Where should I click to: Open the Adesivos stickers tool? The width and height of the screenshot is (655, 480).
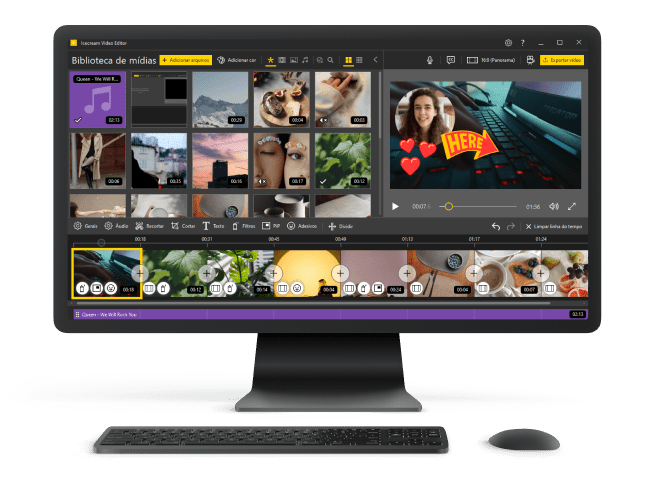tap(302, 226)
